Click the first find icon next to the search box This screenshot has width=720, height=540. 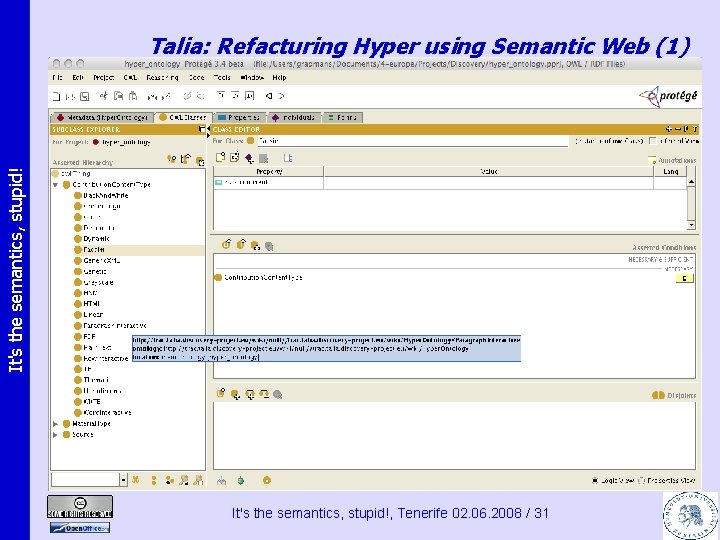coord(136,480)
